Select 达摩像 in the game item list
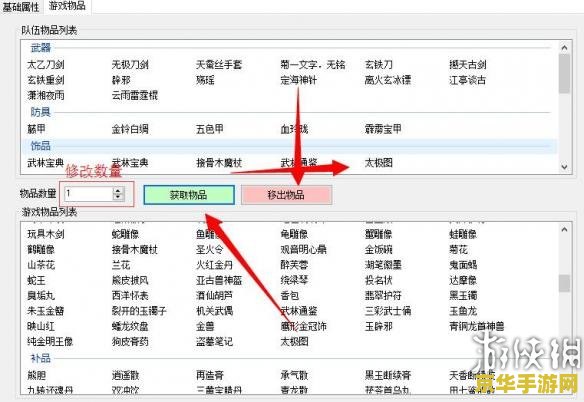This screenshot has width=584, height=402. pos(463,281)
